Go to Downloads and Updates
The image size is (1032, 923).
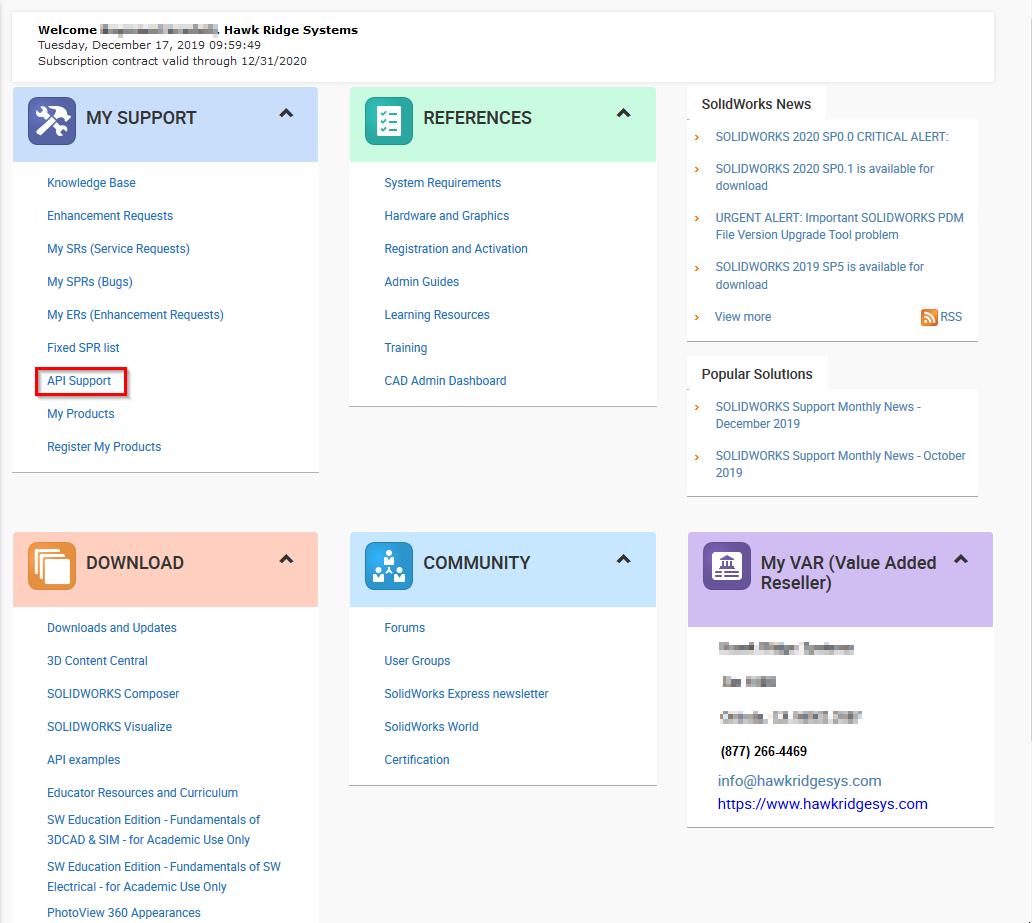[112, 628]
